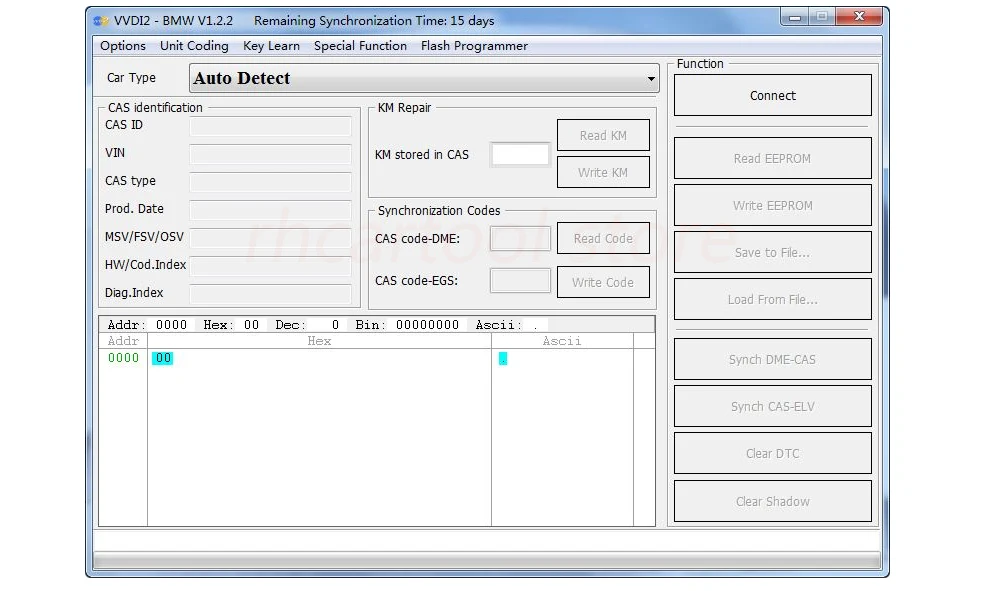Click the Prod. Date field

tap(270, 210)
